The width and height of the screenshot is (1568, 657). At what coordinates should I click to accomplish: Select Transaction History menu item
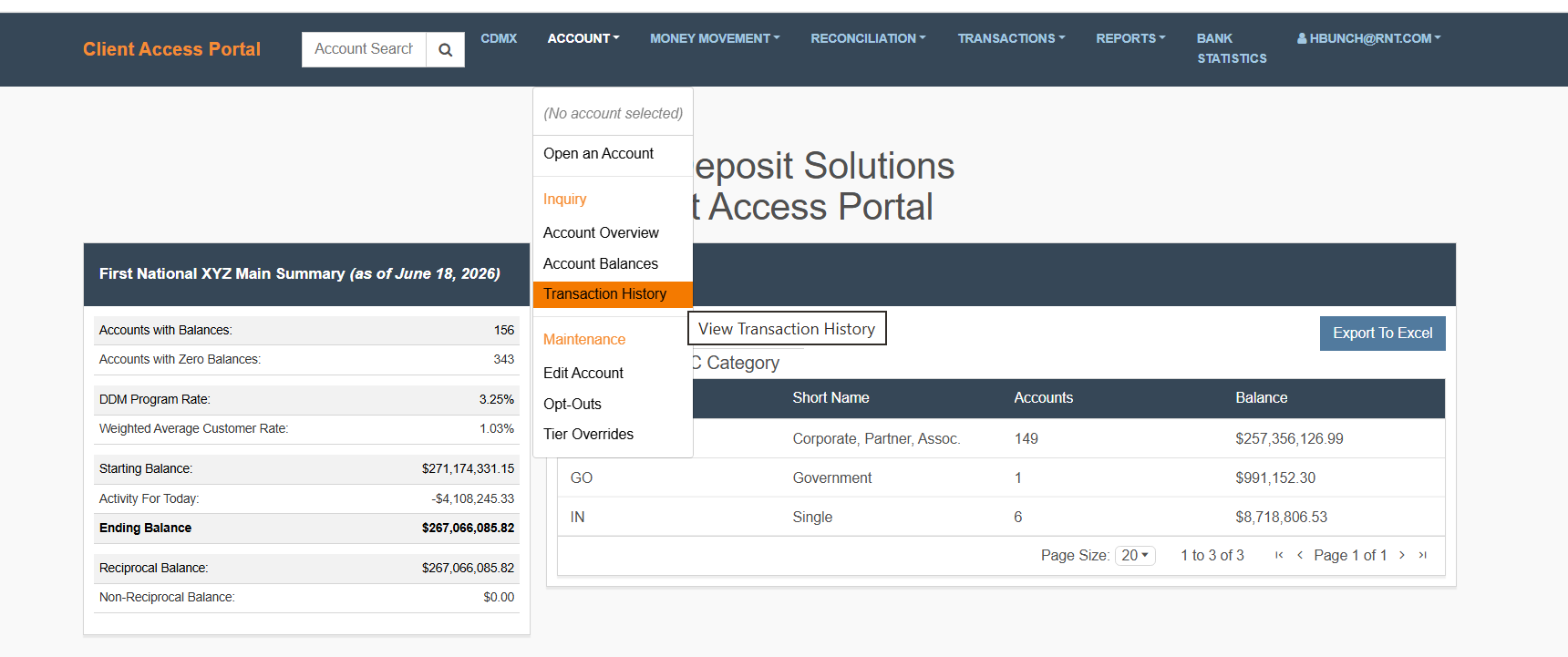click(x=613, y=294)
